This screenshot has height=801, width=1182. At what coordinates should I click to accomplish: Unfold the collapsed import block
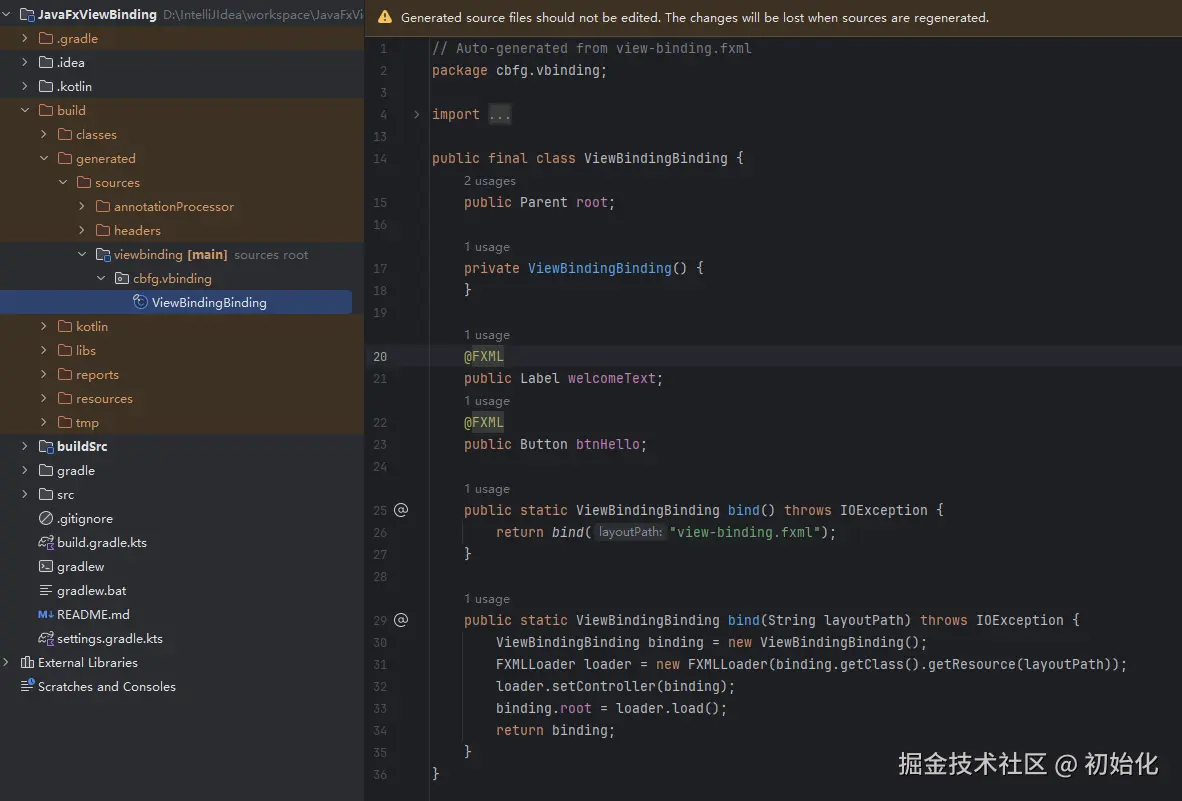[416, 115]
